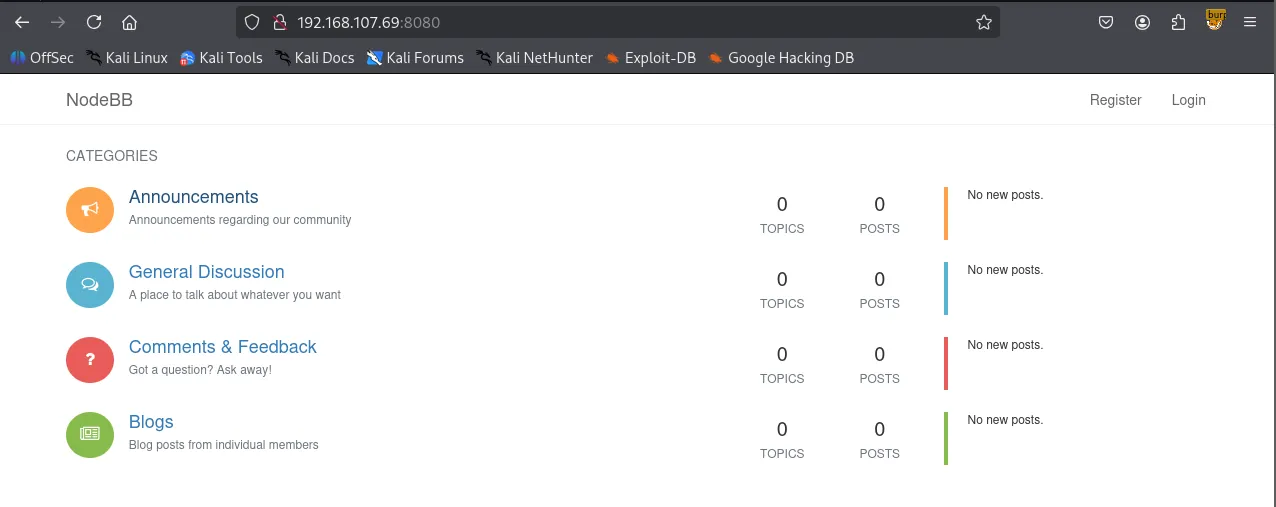Open the Announcements category link
This screenshot has height=507, width=1276.
(x=193, y=197)
